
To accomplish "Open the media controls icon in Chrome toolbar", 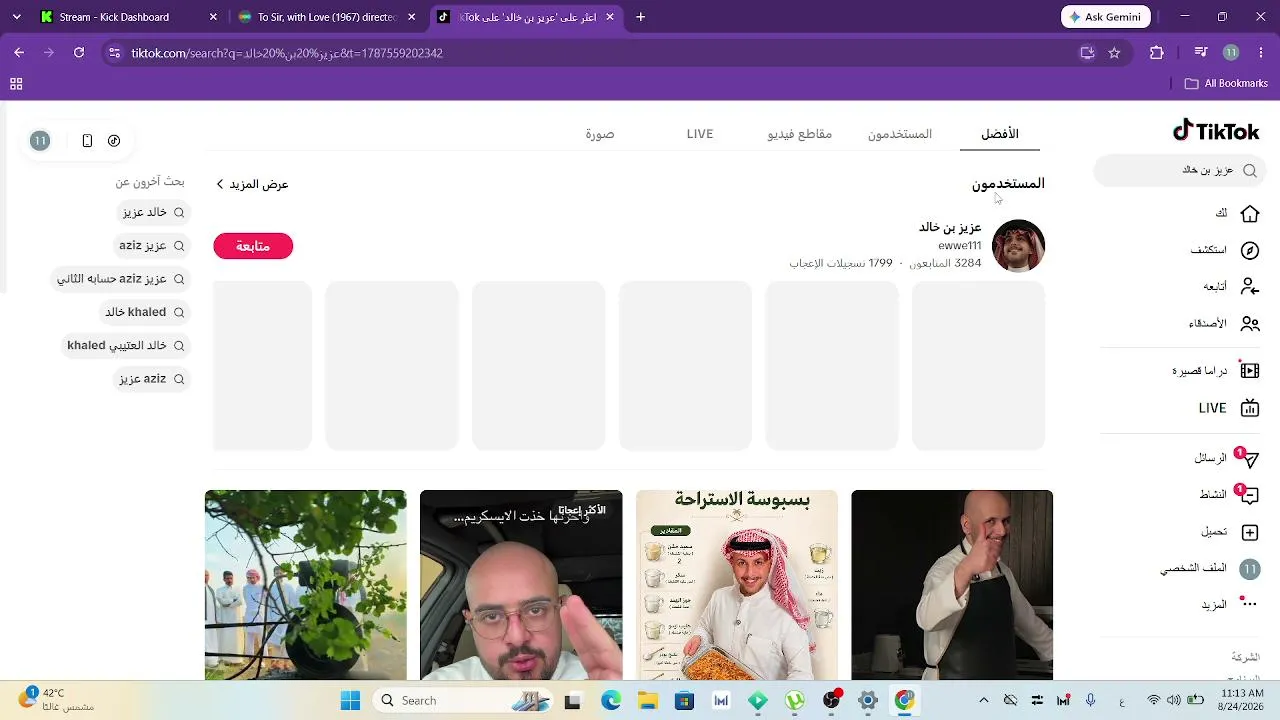I will click(1201, 53).
